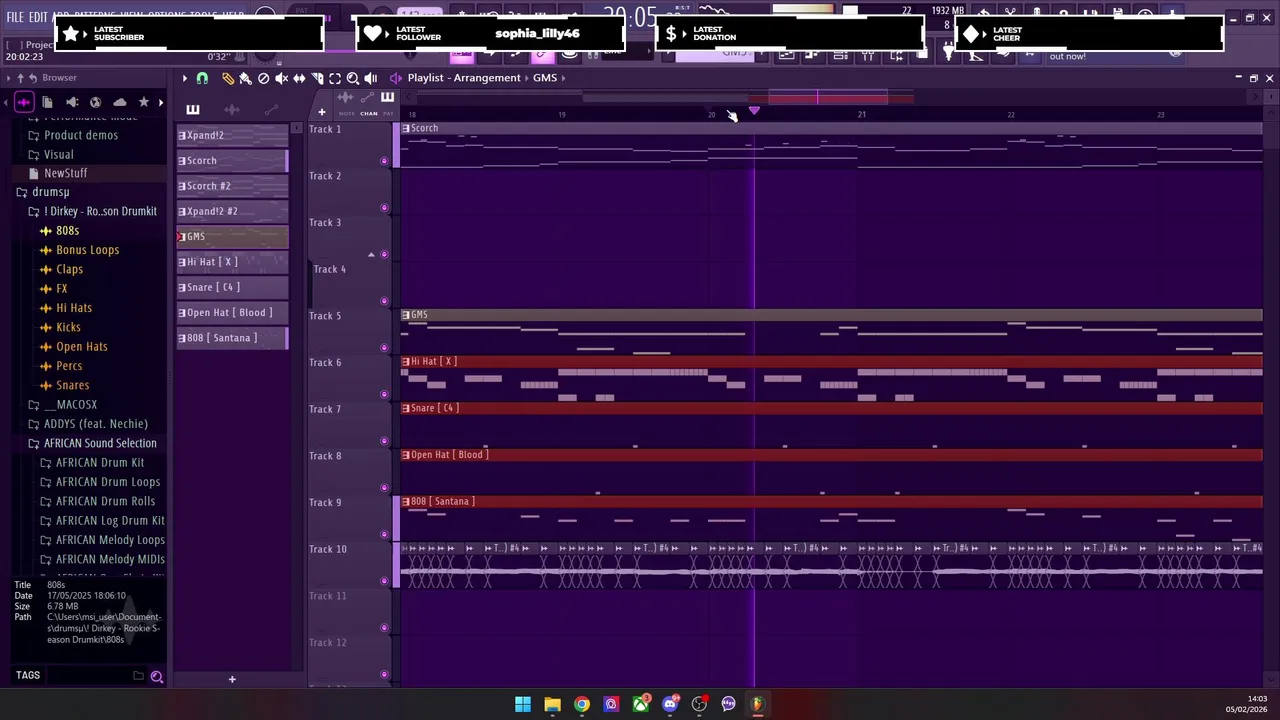Choose the select marquee tool
This screenshot has width=1280, height=720.
click(x=335, y=78)
